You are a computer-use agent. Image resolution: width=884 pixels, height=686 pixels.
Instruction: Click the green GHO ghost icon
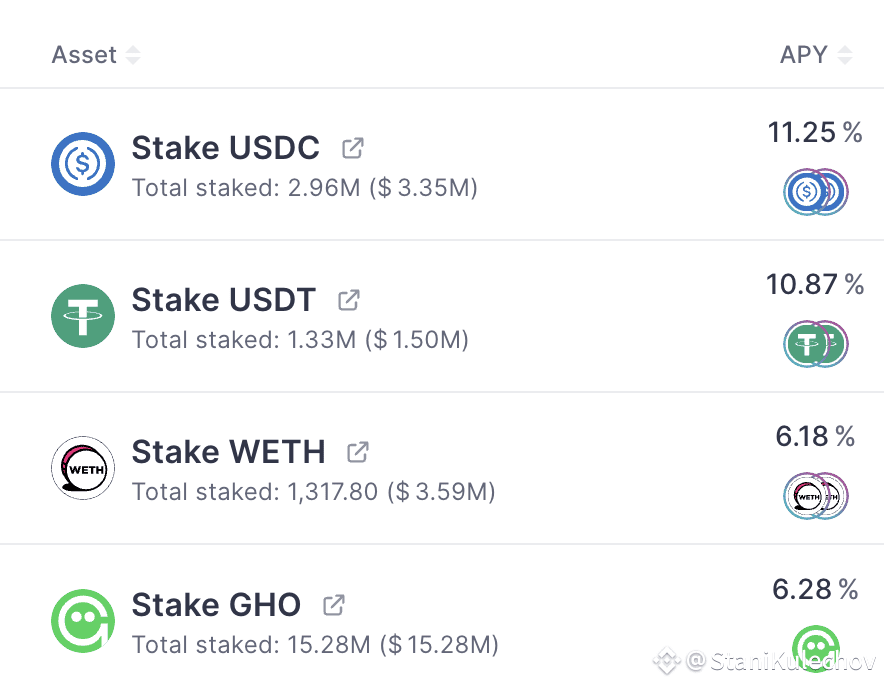[x=83, y=621]
